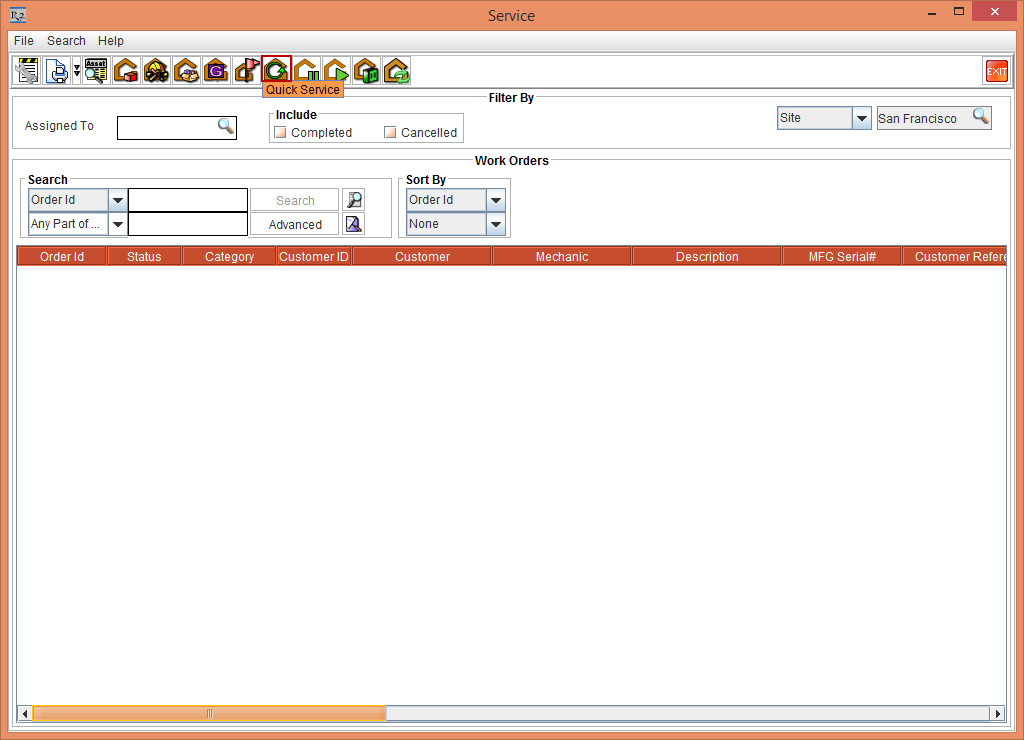Click the Status column header

[x=144, y=257]
